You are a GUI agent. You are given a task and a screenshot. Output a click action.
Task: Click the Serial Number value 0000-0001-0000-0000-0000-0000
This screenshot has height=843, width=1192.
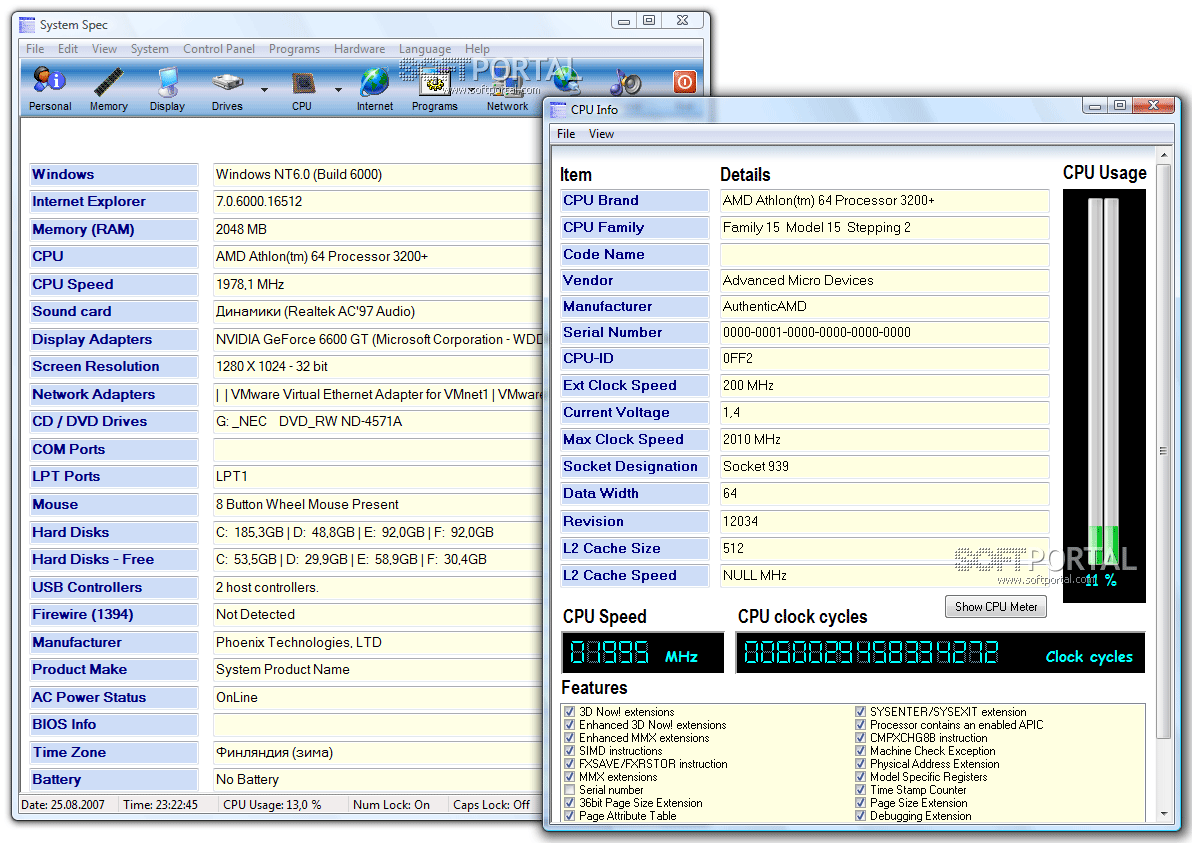pos(816,332)
